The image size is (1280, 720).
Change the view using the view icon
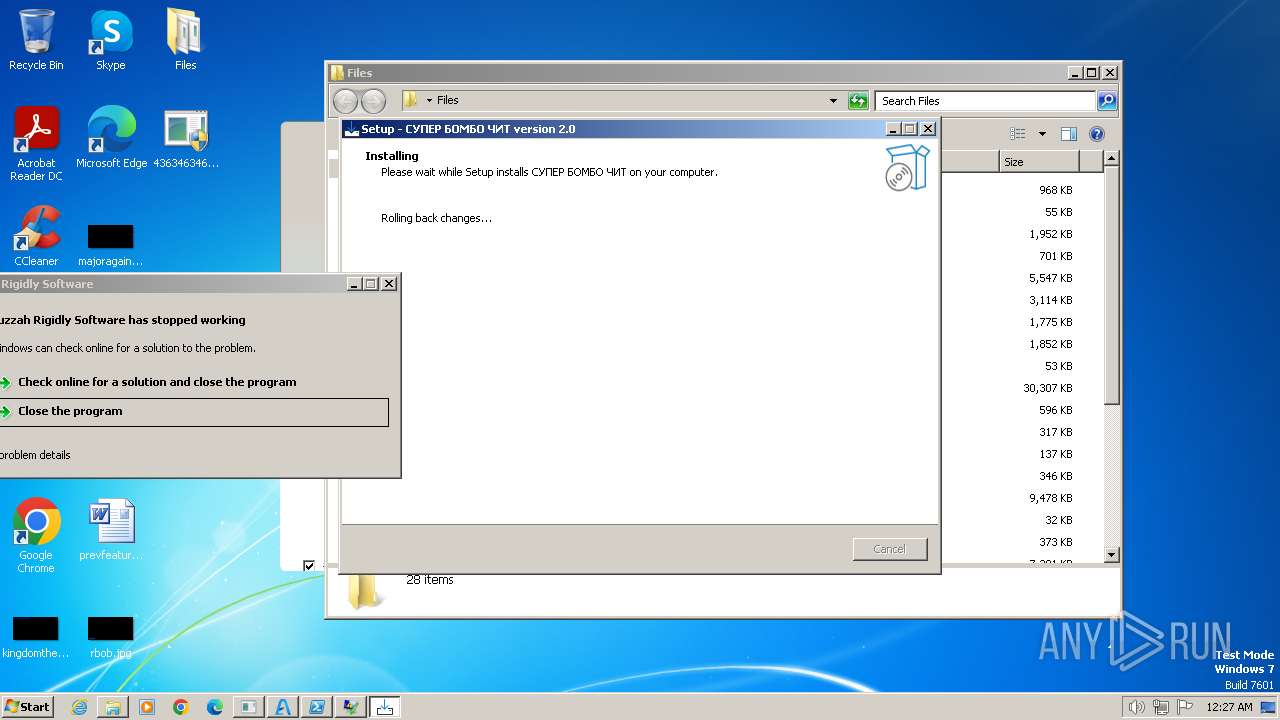pyautogui.click(x=1018, y=134)
